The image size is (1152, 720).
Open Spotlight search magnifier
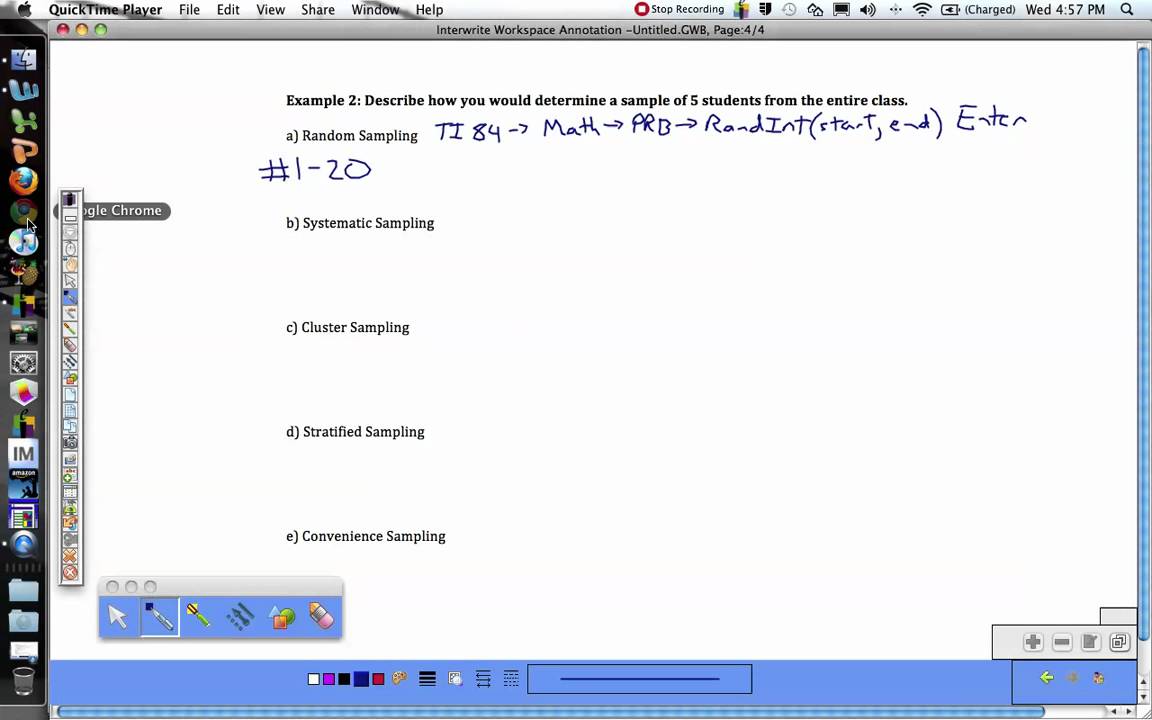(1127, 10)
